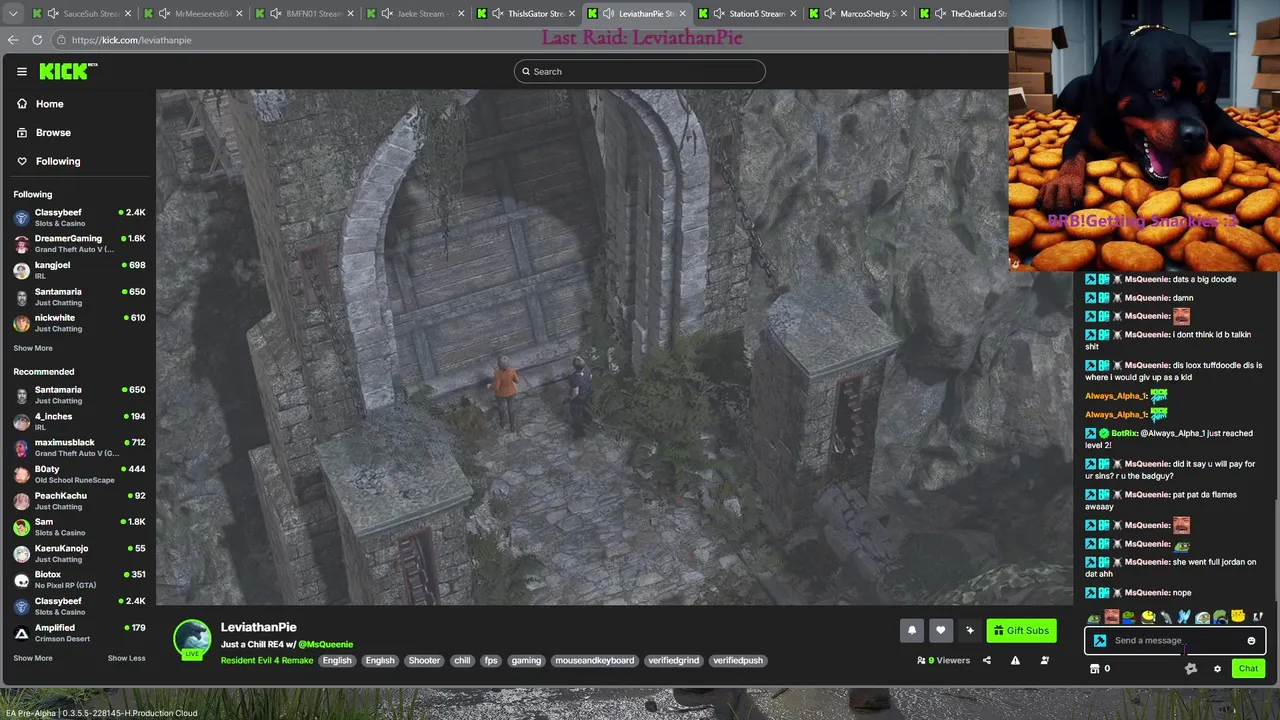Click the 9 Viewers count

[943, 660]
